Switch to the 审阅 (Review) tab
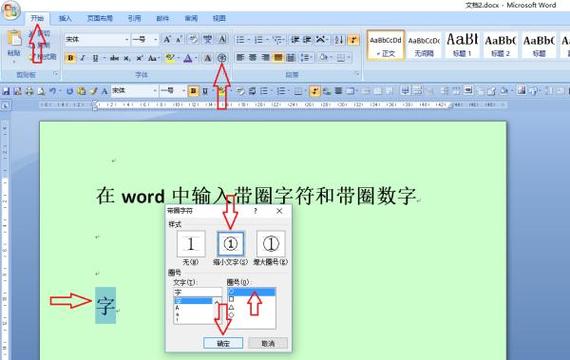This screenshot has height=360, width=570. 191,18
